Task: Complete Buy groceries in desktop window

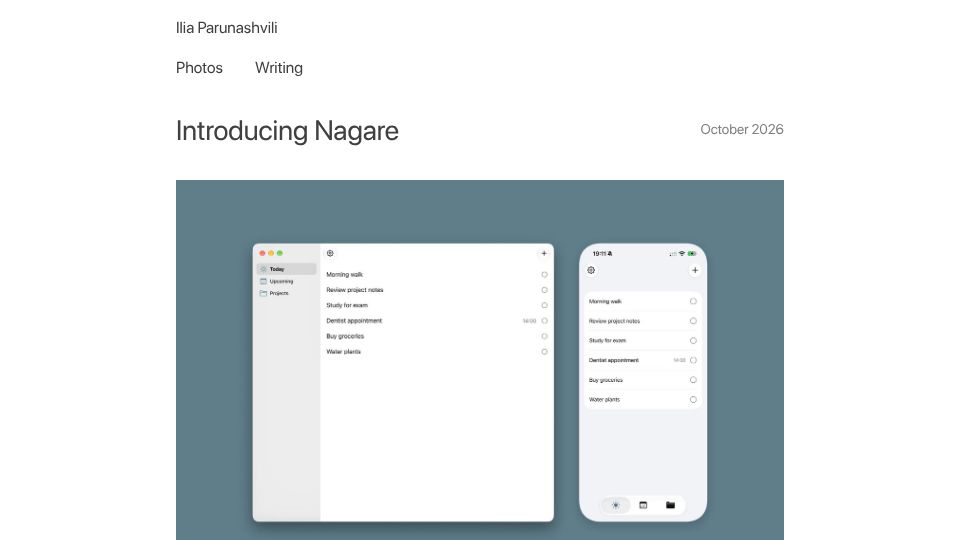Action: (544, 336)
